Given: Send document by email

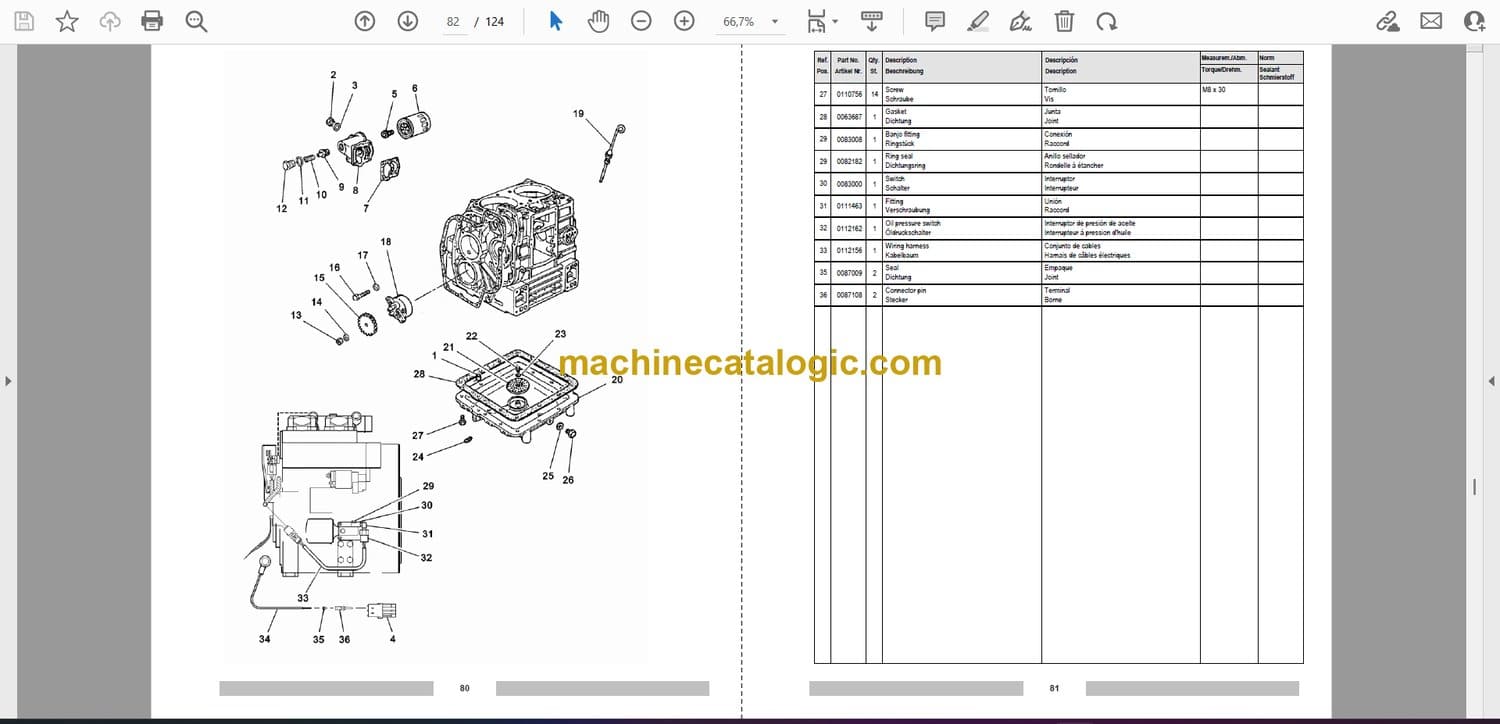Looking at the screenshot, I should tap(1431, 21).
